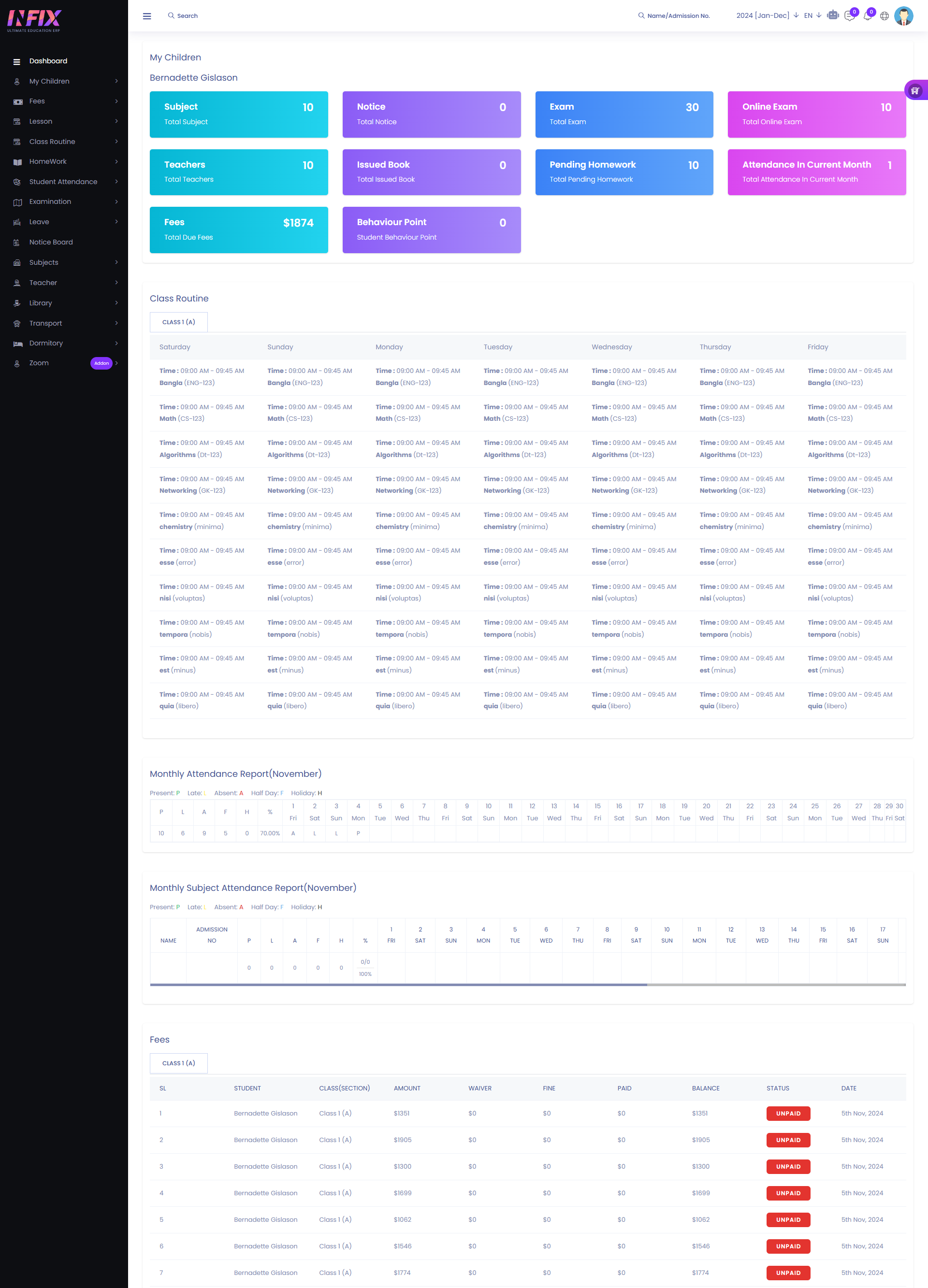
Task: Open the academic year 2024 dropdown
Action: [x=767, y=15]
